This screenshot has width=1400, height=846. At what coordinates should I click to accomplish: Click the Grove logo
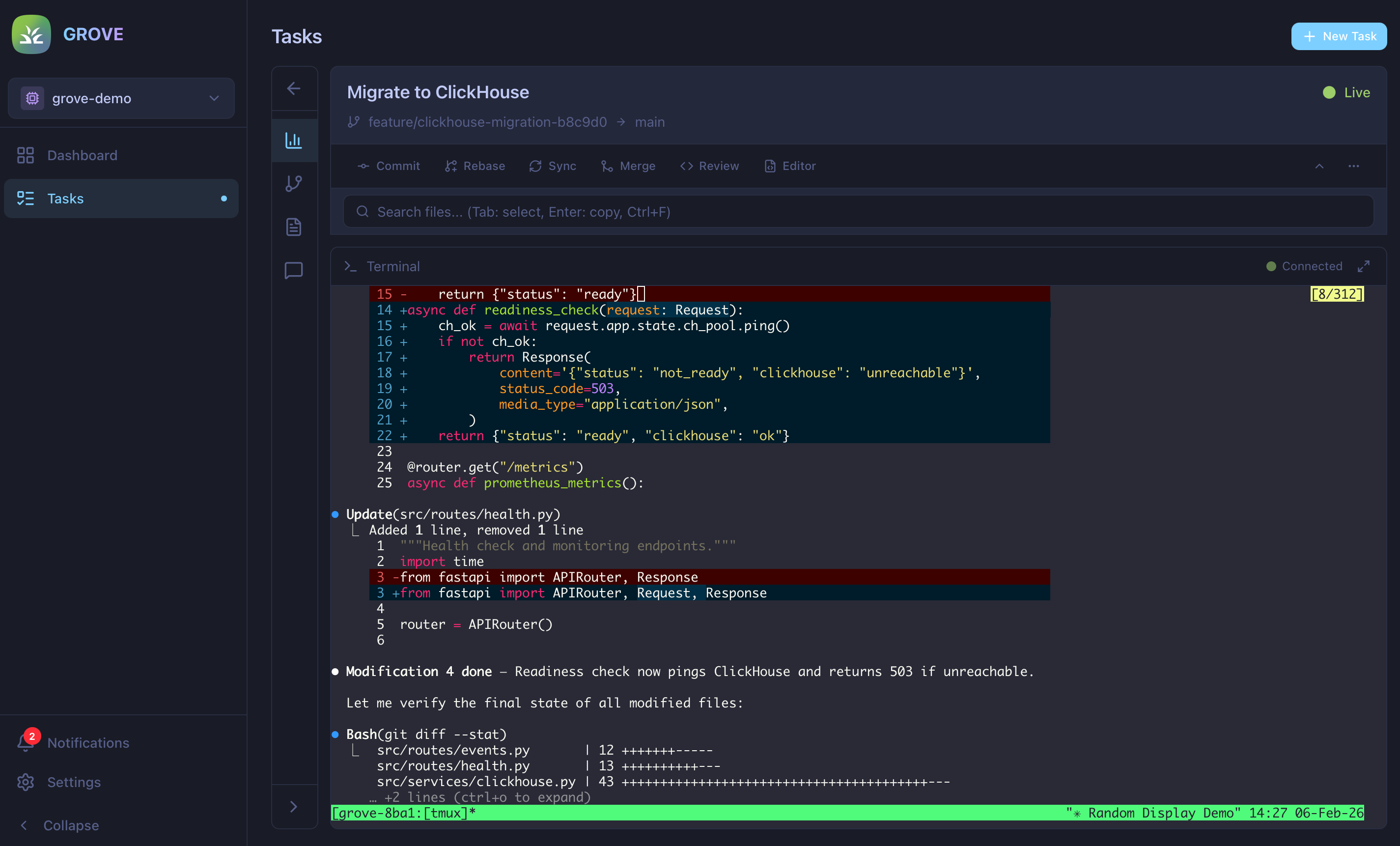coord(31,34)
